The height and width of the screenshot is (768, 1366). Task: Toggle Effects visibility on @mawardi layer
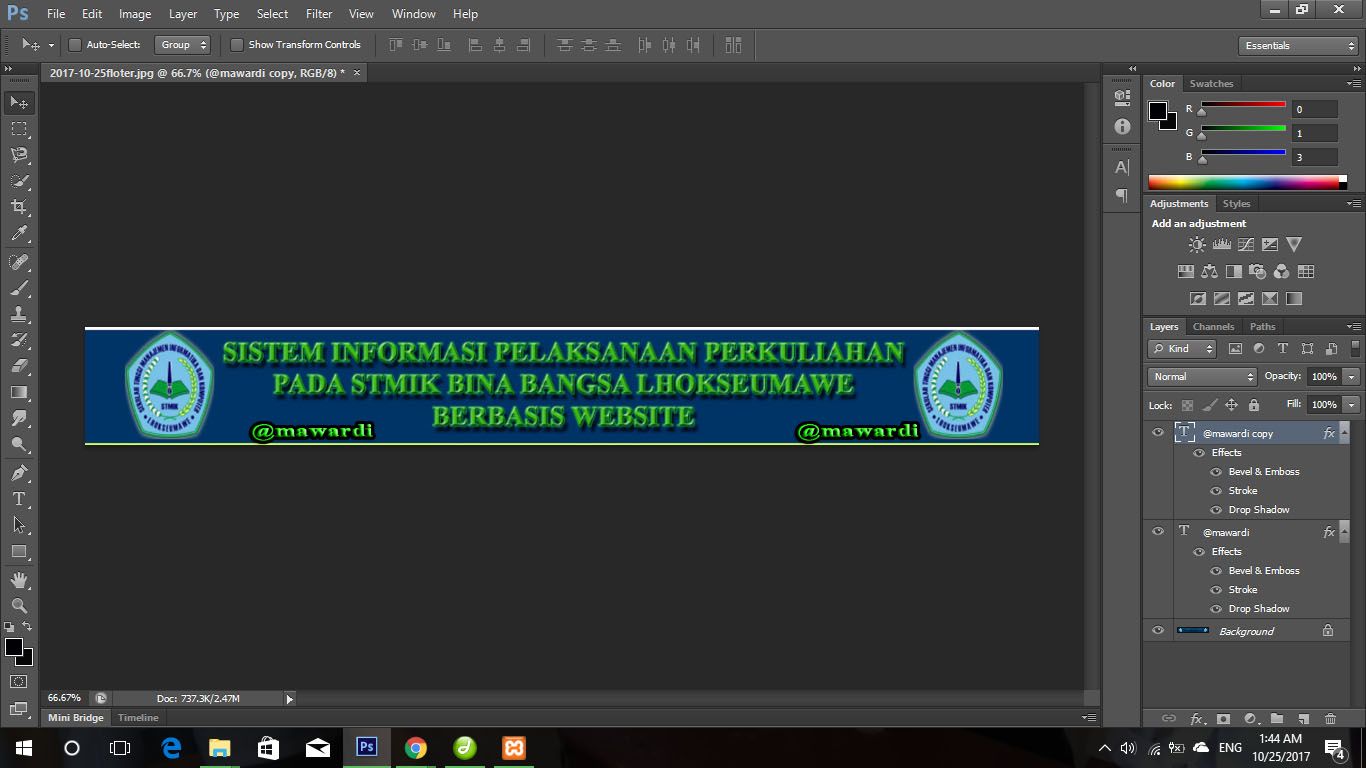tap(1199, 551)
